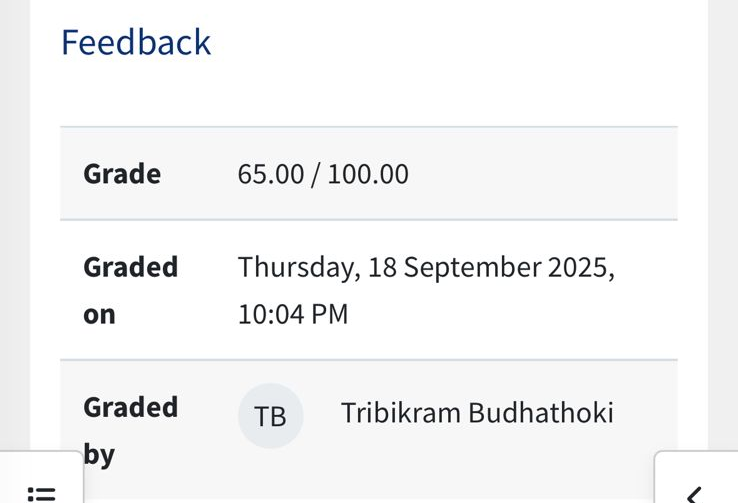The image size is (738, 503).
Task: Click the word "on" under Graded
Action: click(x=99, y=315)
